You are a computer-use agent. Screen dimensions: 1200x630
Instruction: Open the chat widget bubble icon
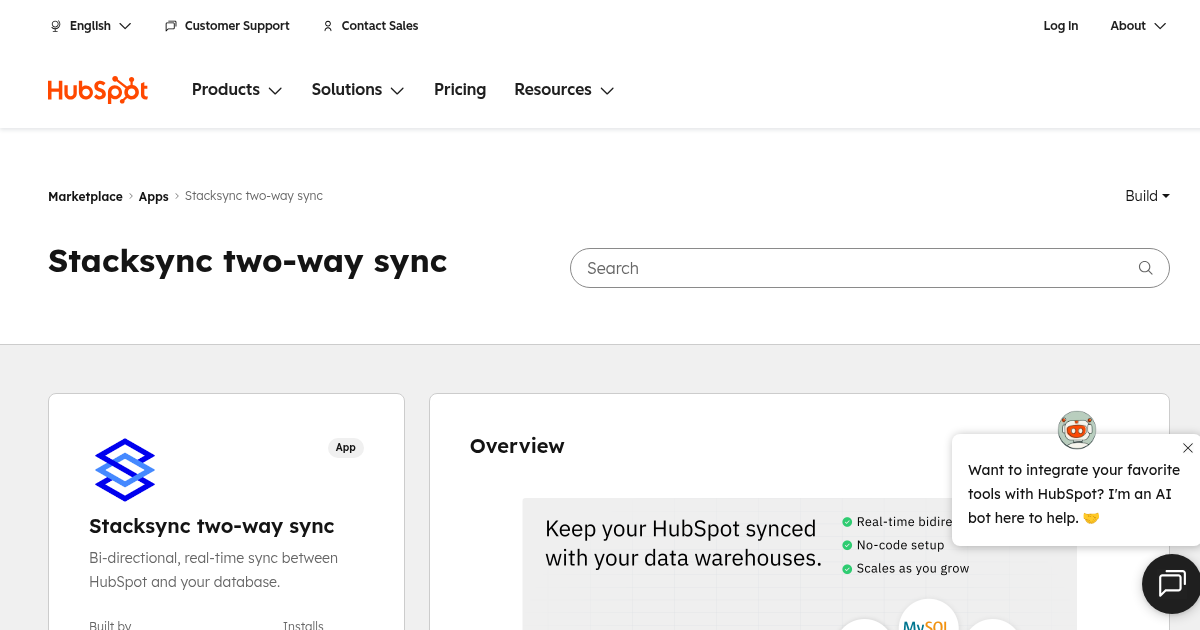tap(1171, 583)
